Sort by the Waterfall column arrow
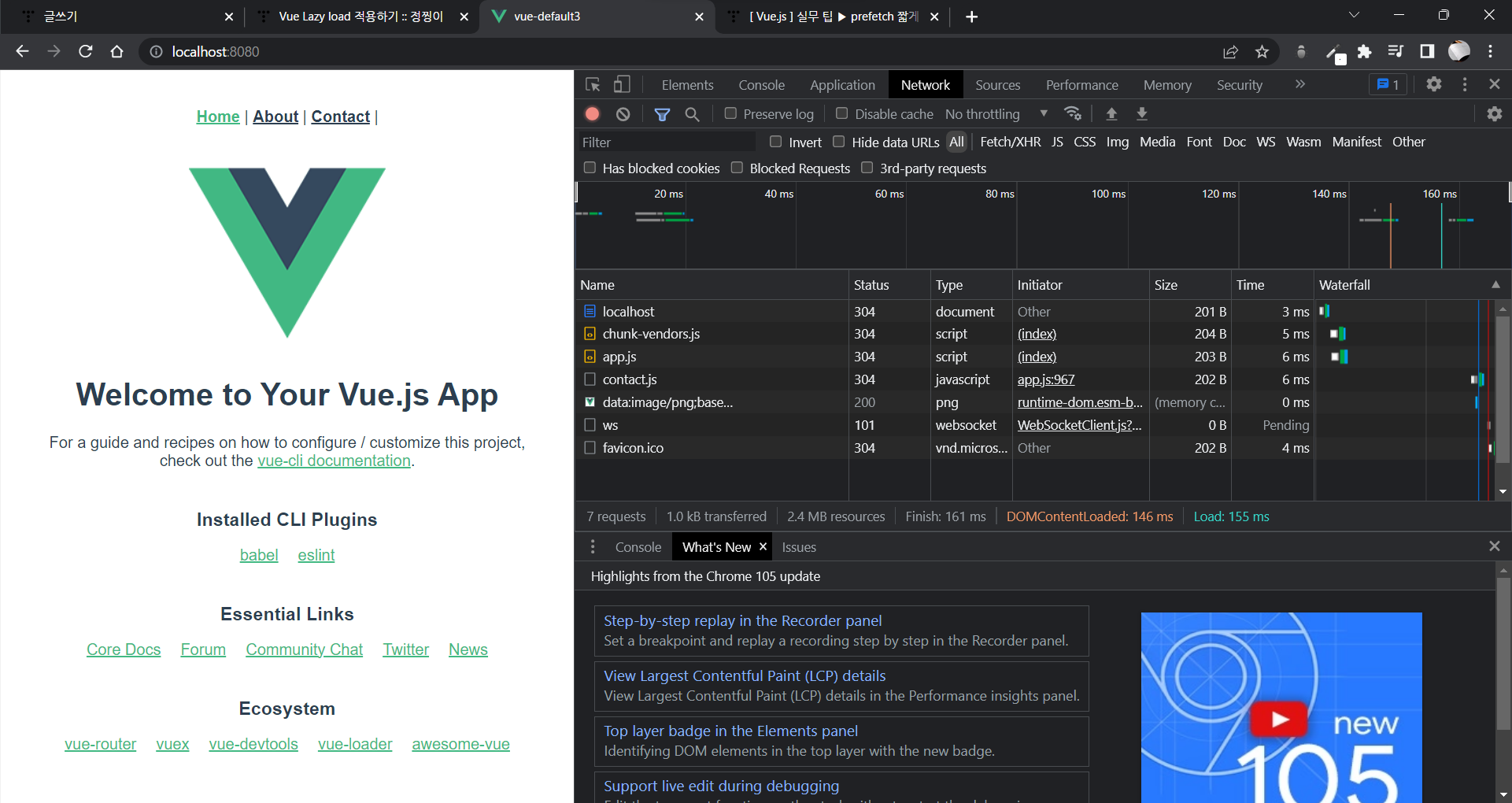The width and height of the screenshot is (1512, 803). coord(1495,285)
